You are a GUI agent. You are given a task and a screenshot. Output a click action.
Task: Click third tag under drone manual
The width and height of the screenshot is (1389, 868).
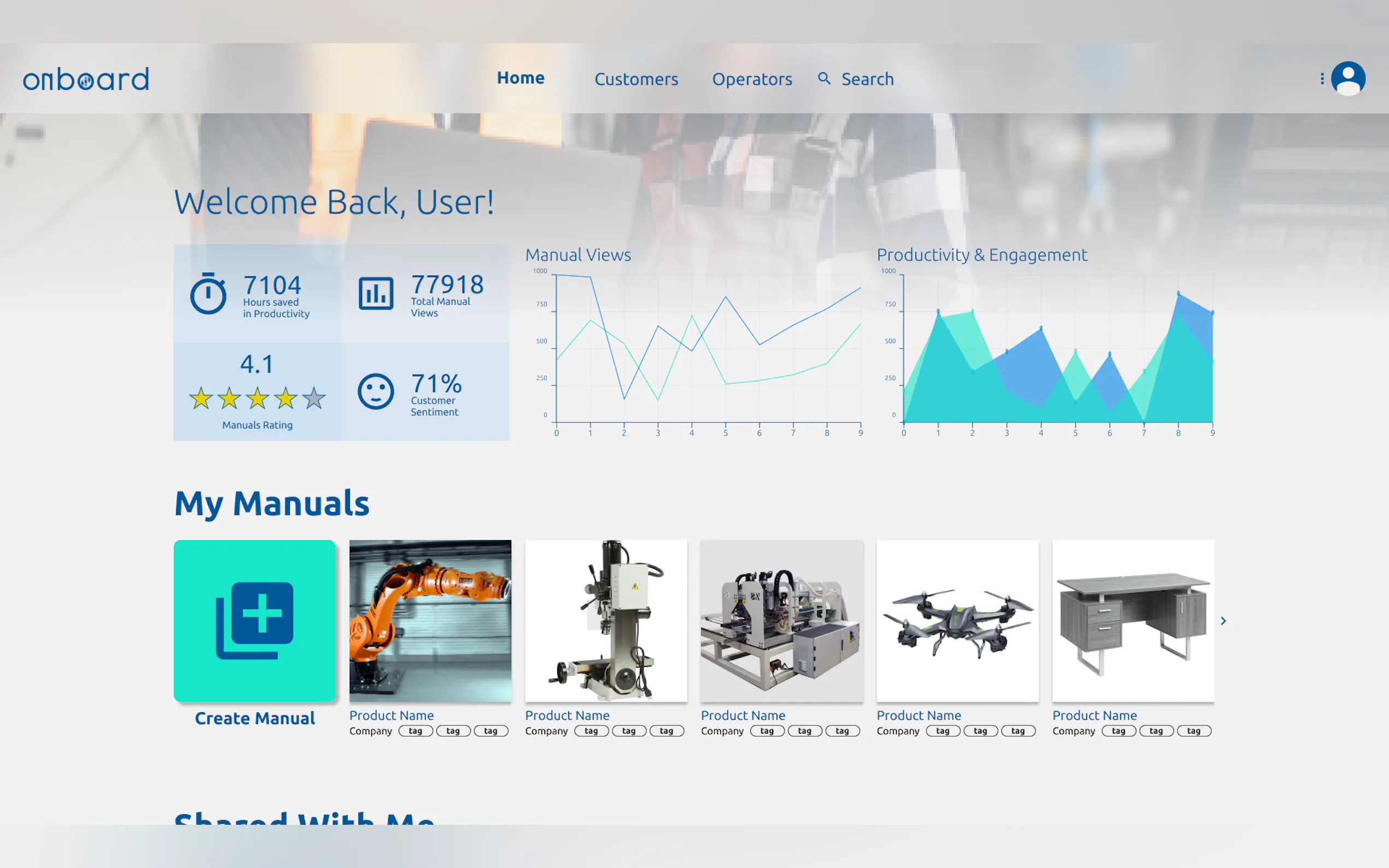[x=1018, y=731]
